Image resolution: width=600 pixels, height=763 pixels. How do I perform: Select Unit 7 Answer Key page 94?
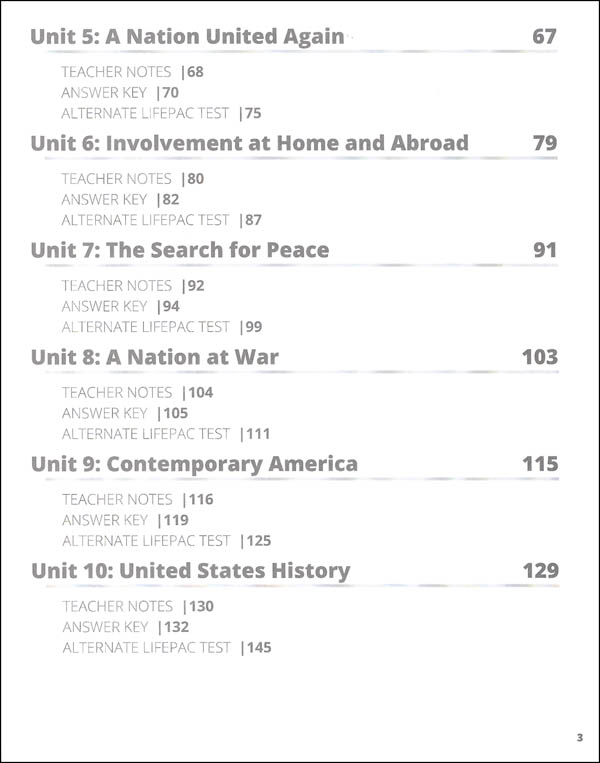(121, 307)
